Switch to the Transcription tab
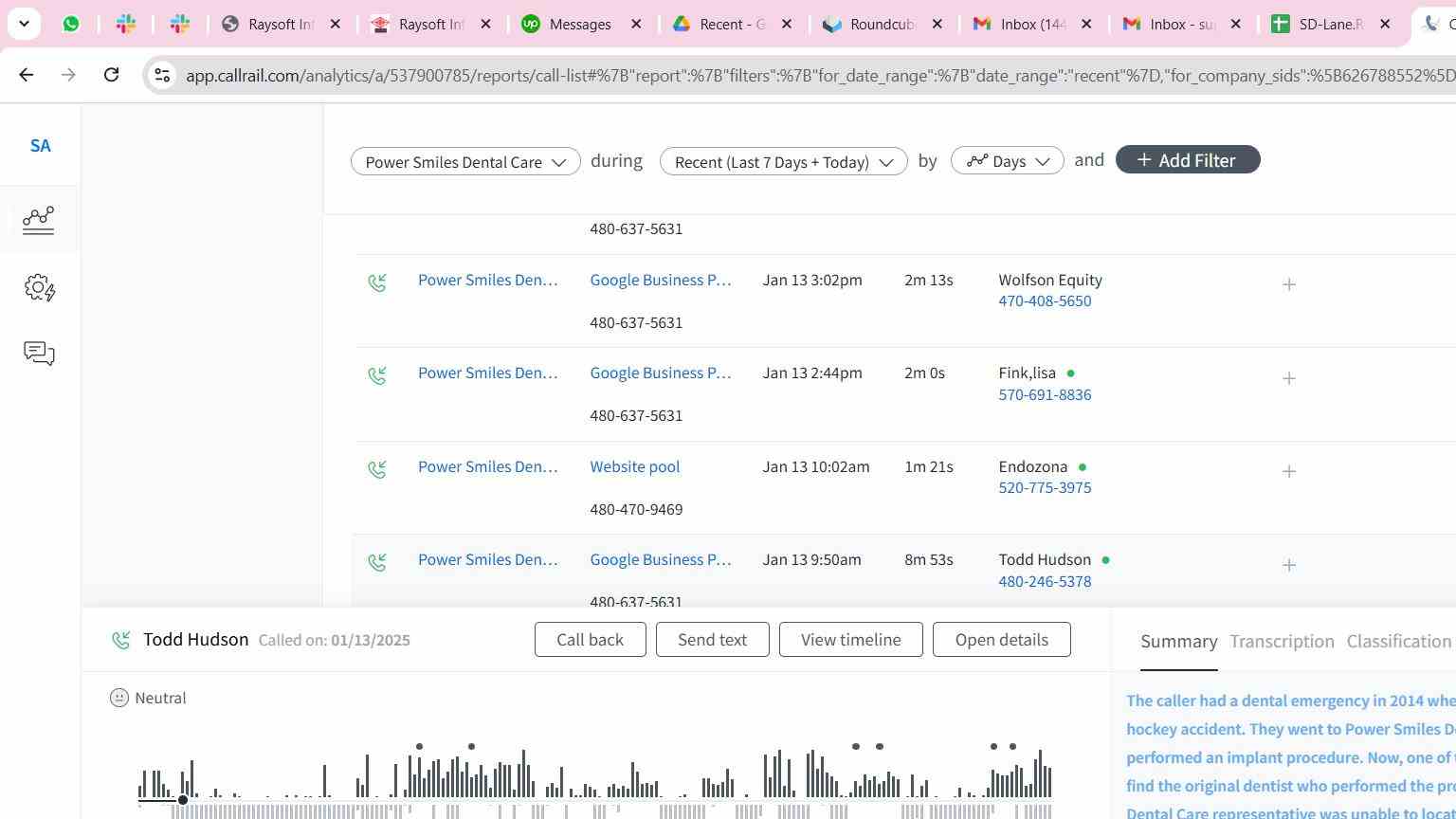 tap(1282, 642)
